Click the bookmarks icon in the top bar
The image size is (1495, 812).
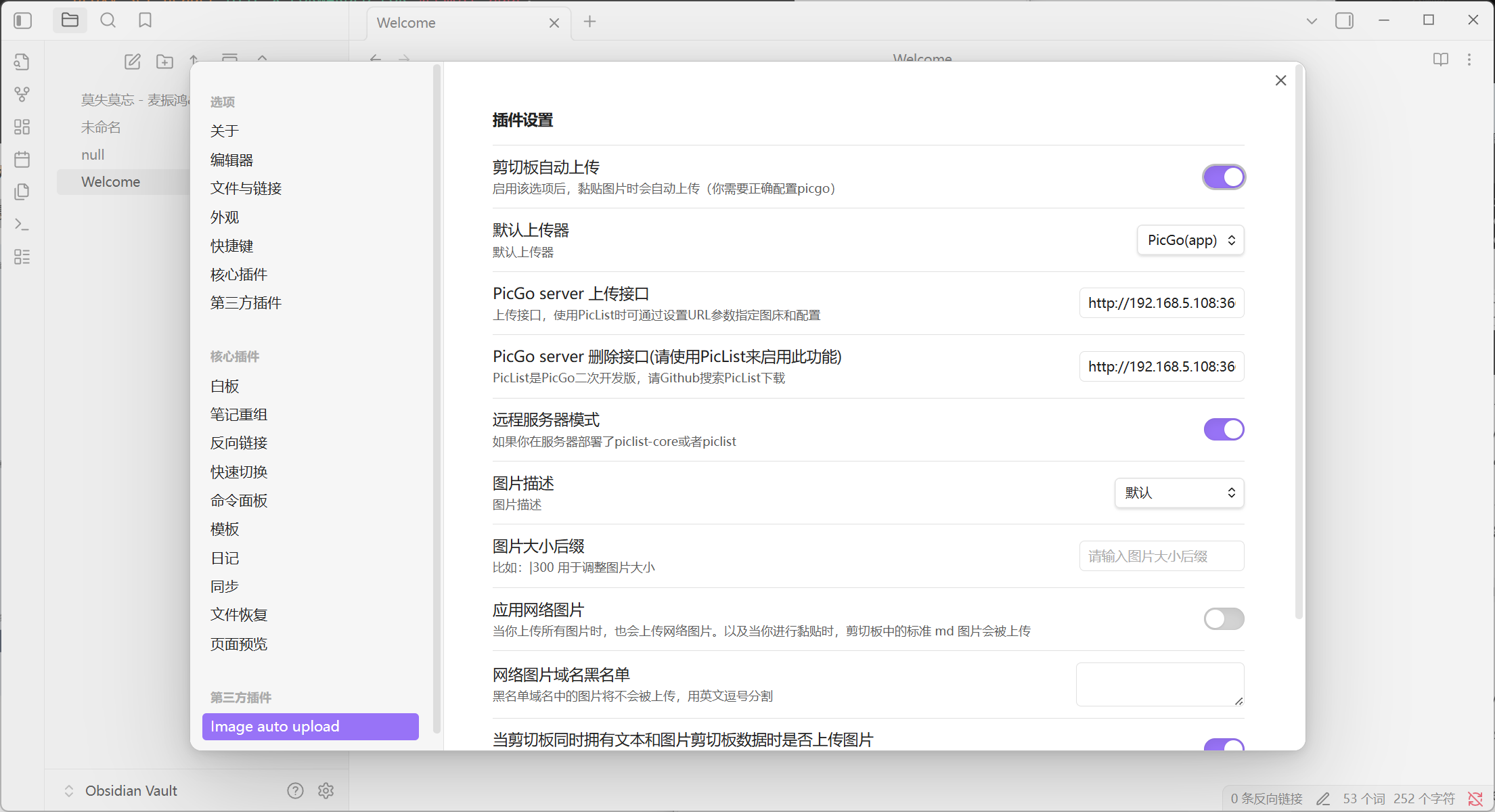145,20
